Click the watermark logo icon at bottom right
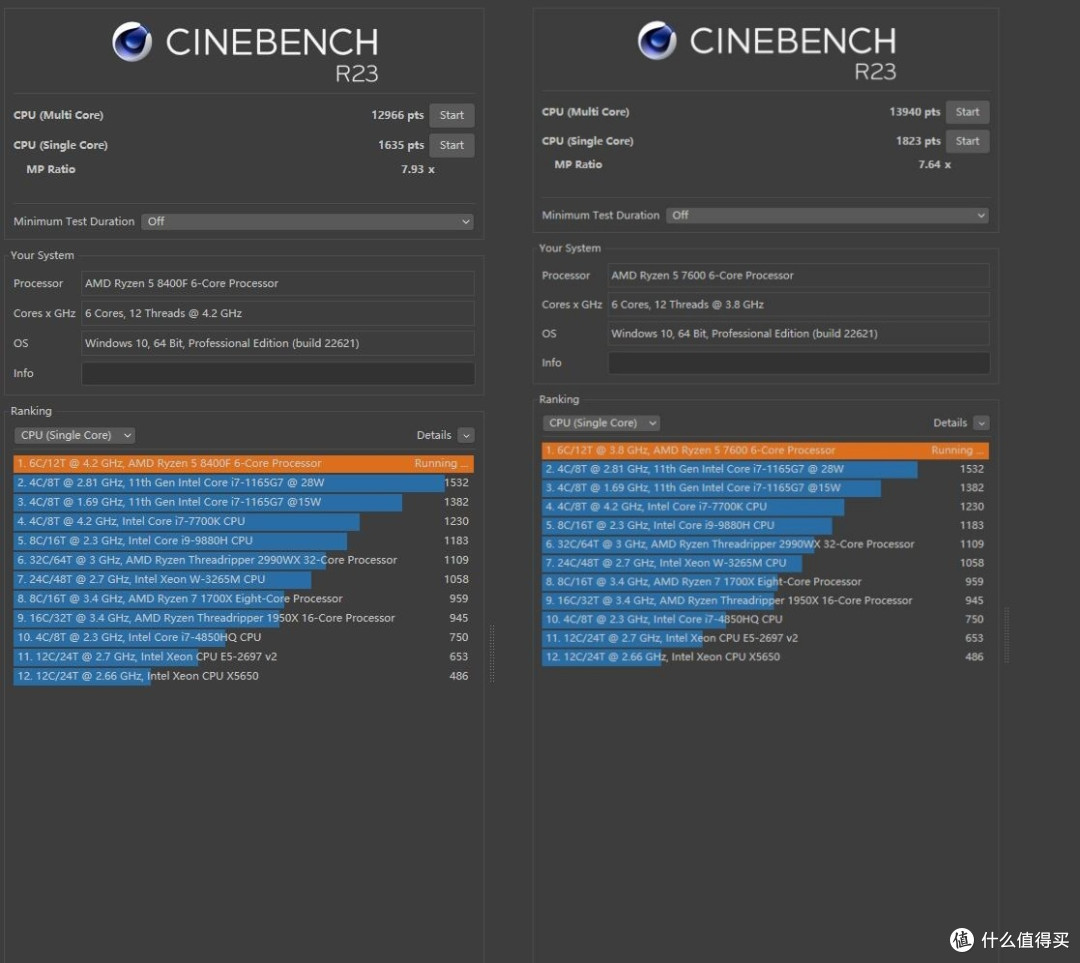The image size is (1080, 963). click(962, 939)
